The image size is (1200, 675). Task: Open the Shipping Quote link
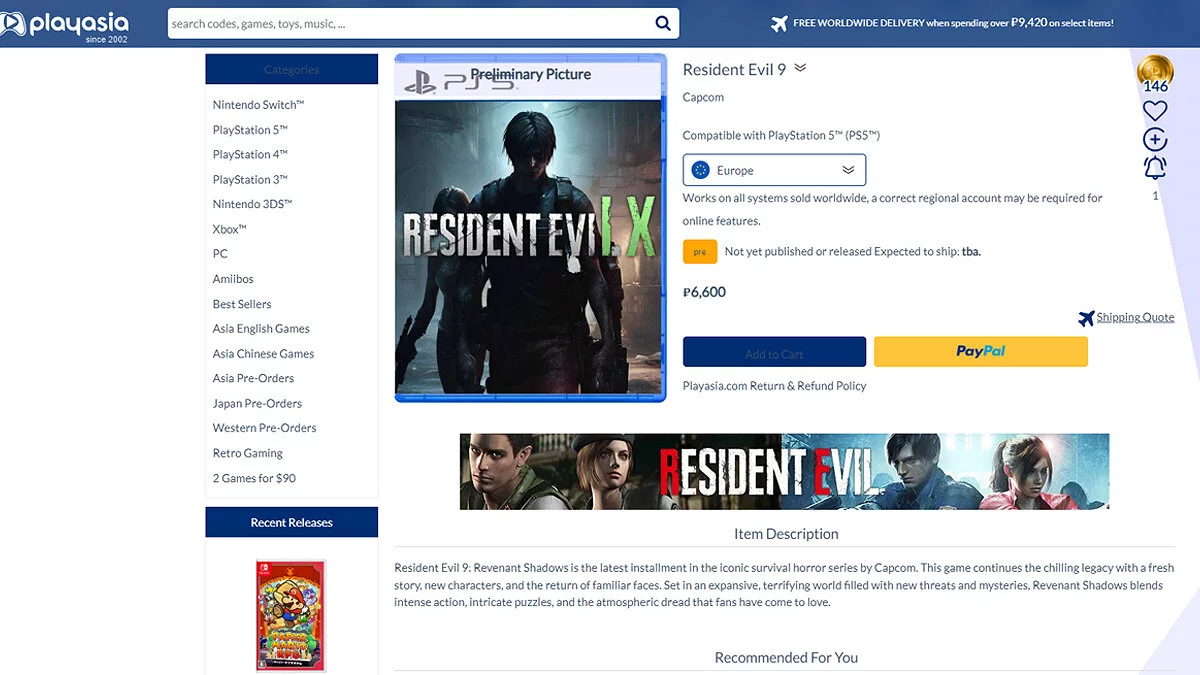click(x=1135, y=318)
